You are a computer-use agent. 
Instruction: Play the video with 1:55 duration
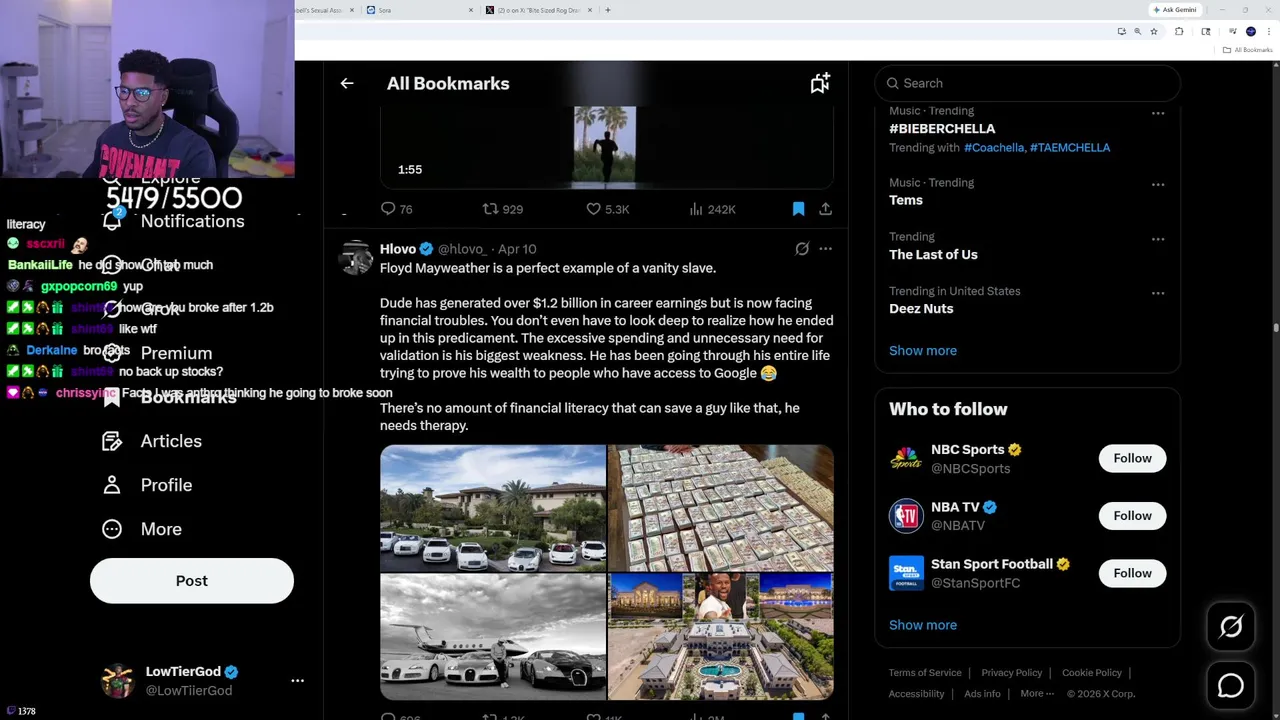[x=606, y=147]
